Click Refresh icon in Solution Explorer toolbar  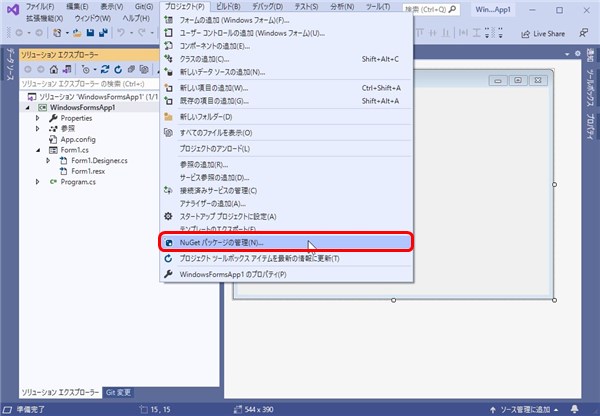pos(118,69)
